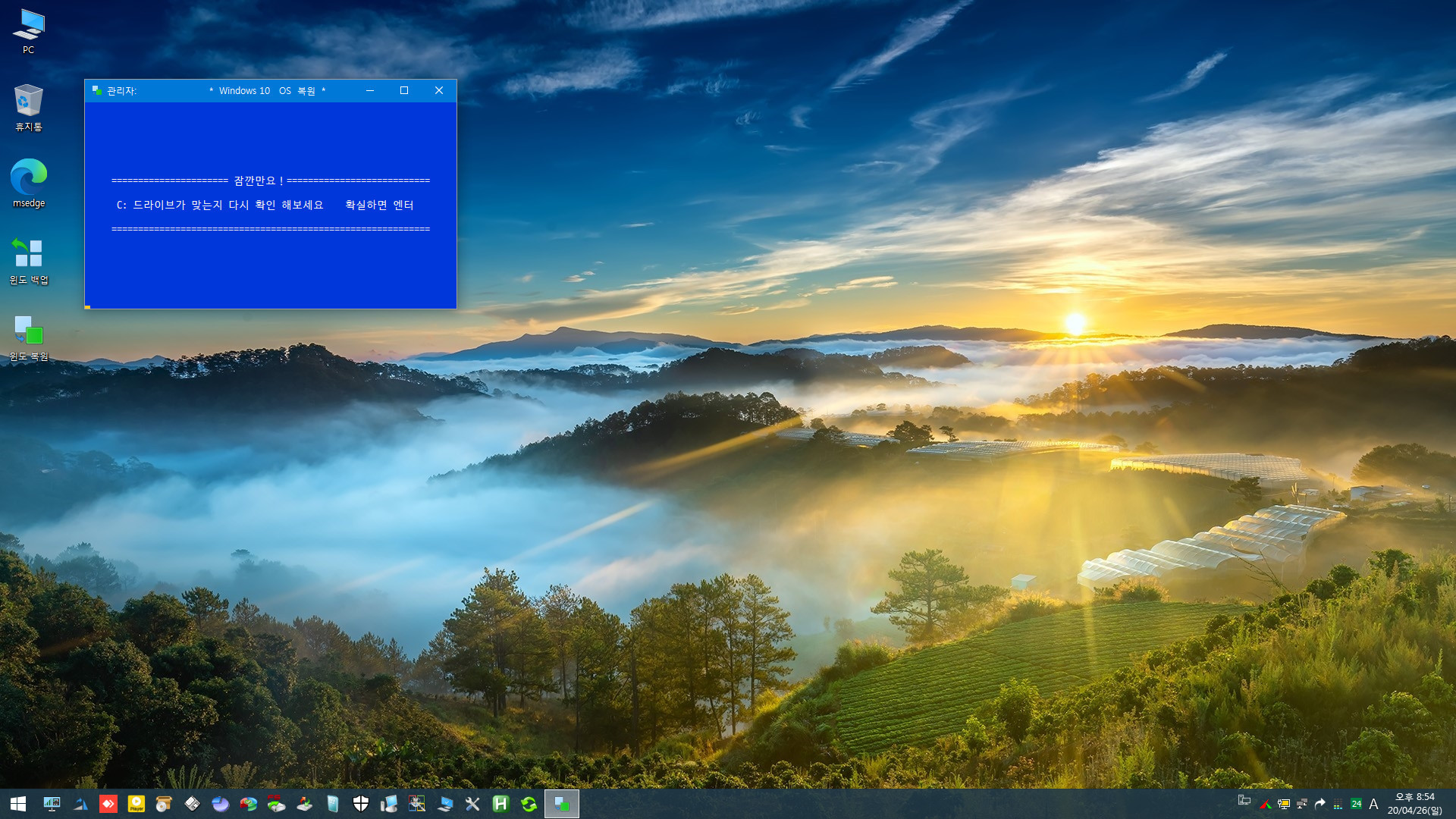1456x819 pixels.
Task: Click the drive with green arrow taskbar icon
Action: click(305, 804)
